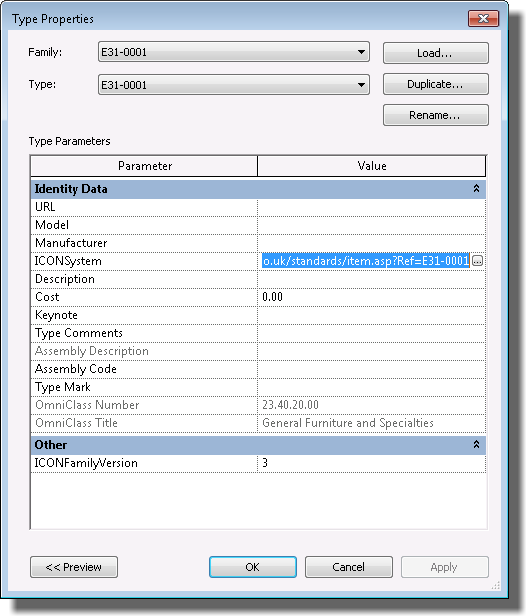Click the << Preview button
The image size is (526, 616).
click(x=74, y=567)
